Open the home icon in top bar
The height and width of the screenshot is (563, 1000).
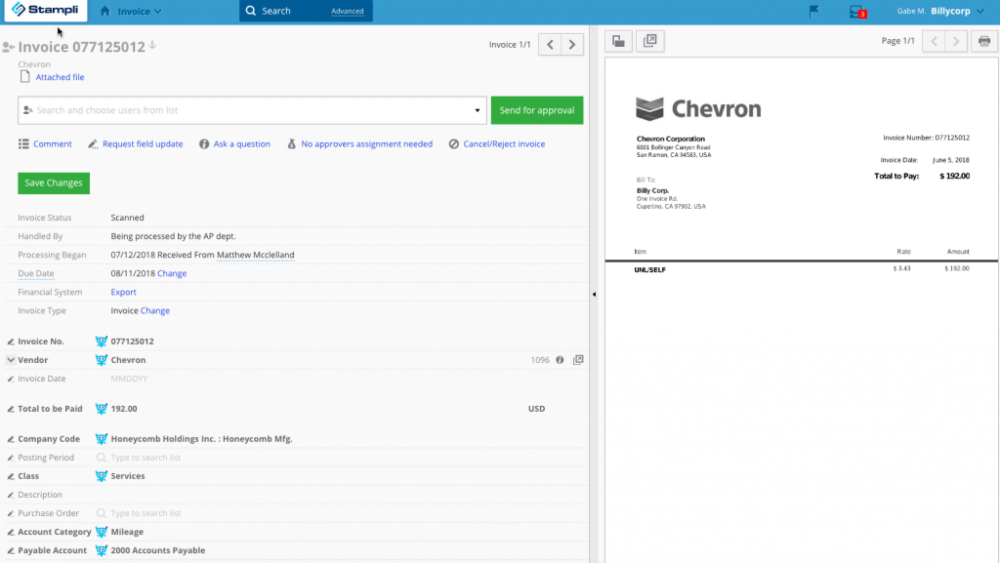point(105,11)
